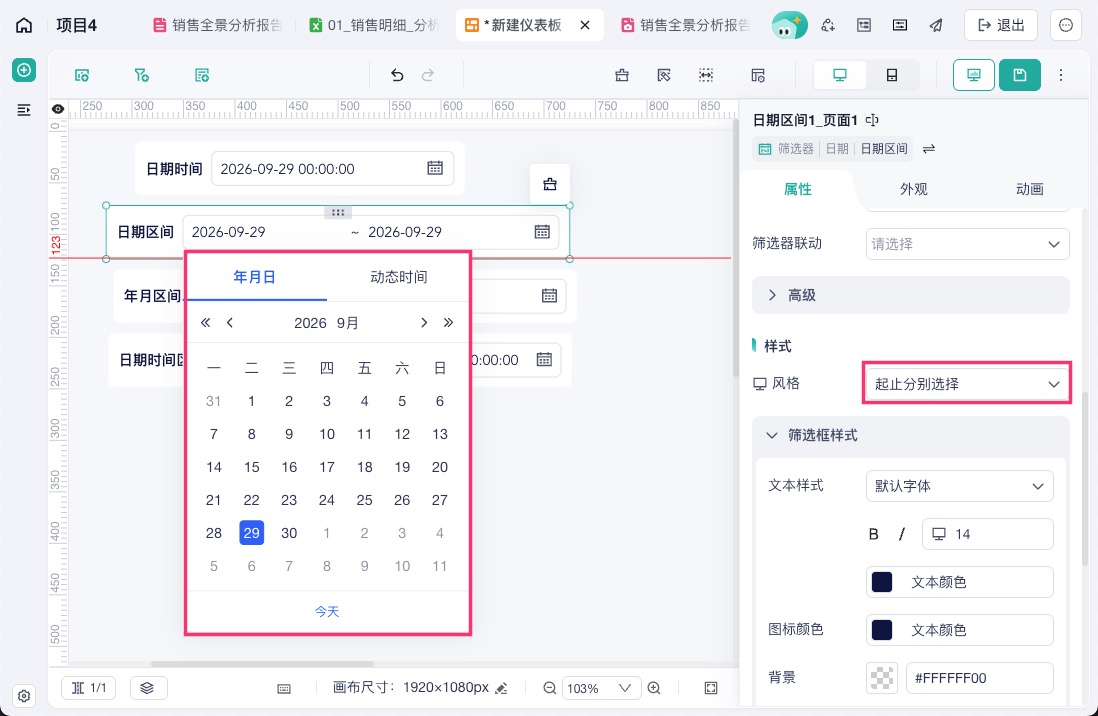Click the 退出 exit button

pyautogui.click(x=1001, y=25)
